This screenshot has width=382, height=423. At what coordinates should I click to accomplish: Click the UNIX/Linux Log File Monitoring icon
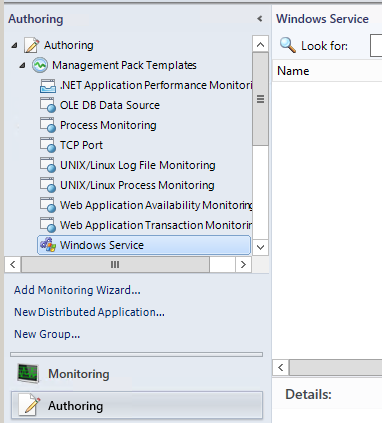click(x=48, y=165)
